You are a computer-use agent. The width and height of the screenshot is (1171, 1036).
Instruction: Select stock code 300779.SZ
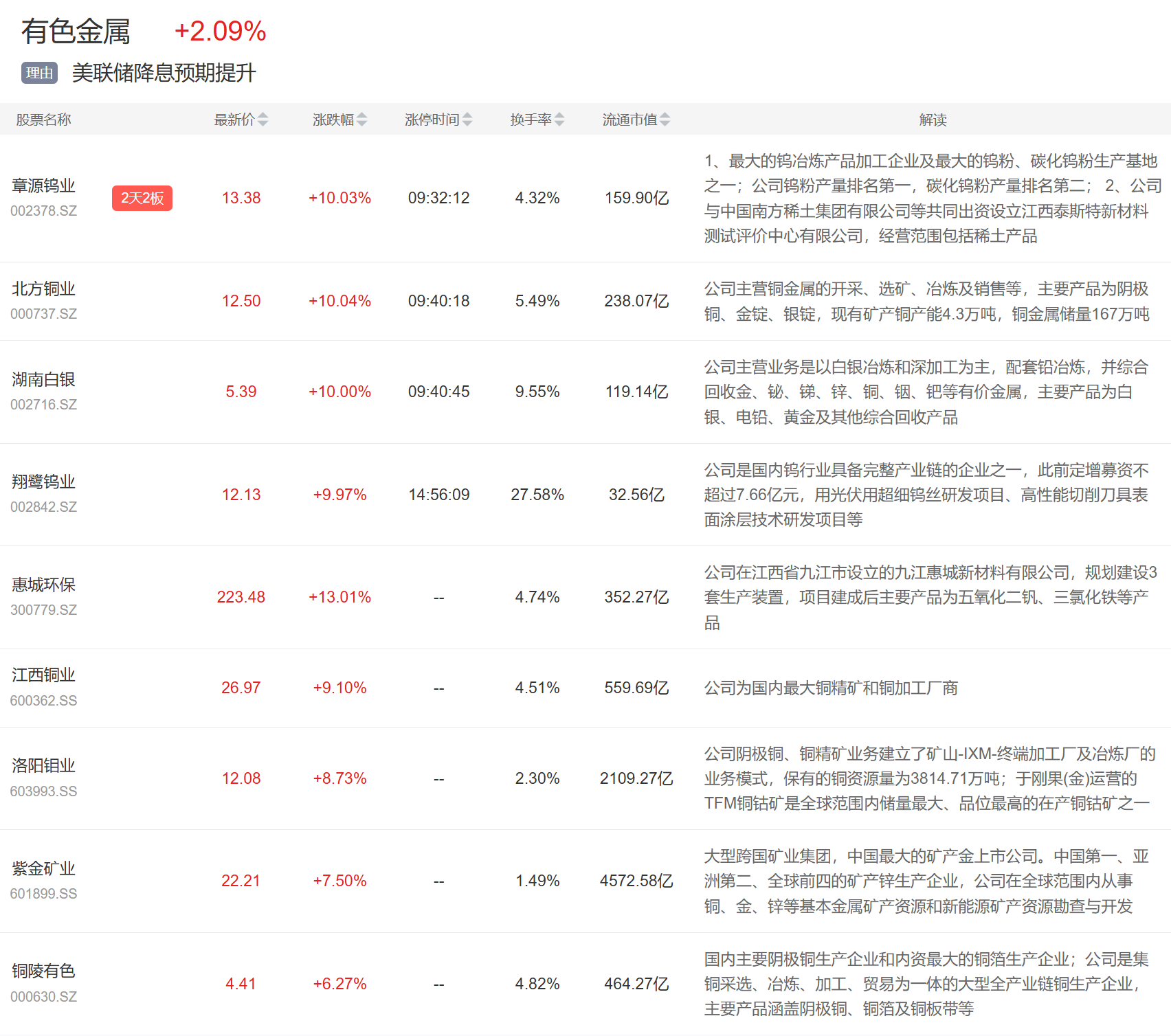point(43,610)
